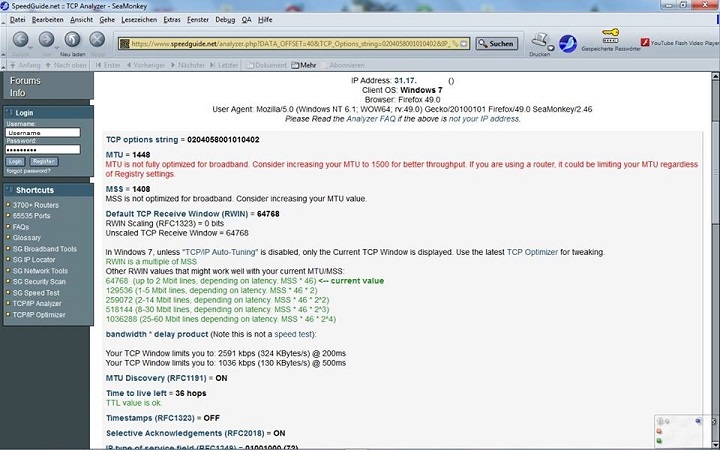
Task: Open the 65535 Ports shortcut
Action: pyautogui.click(x=32, y=216)
